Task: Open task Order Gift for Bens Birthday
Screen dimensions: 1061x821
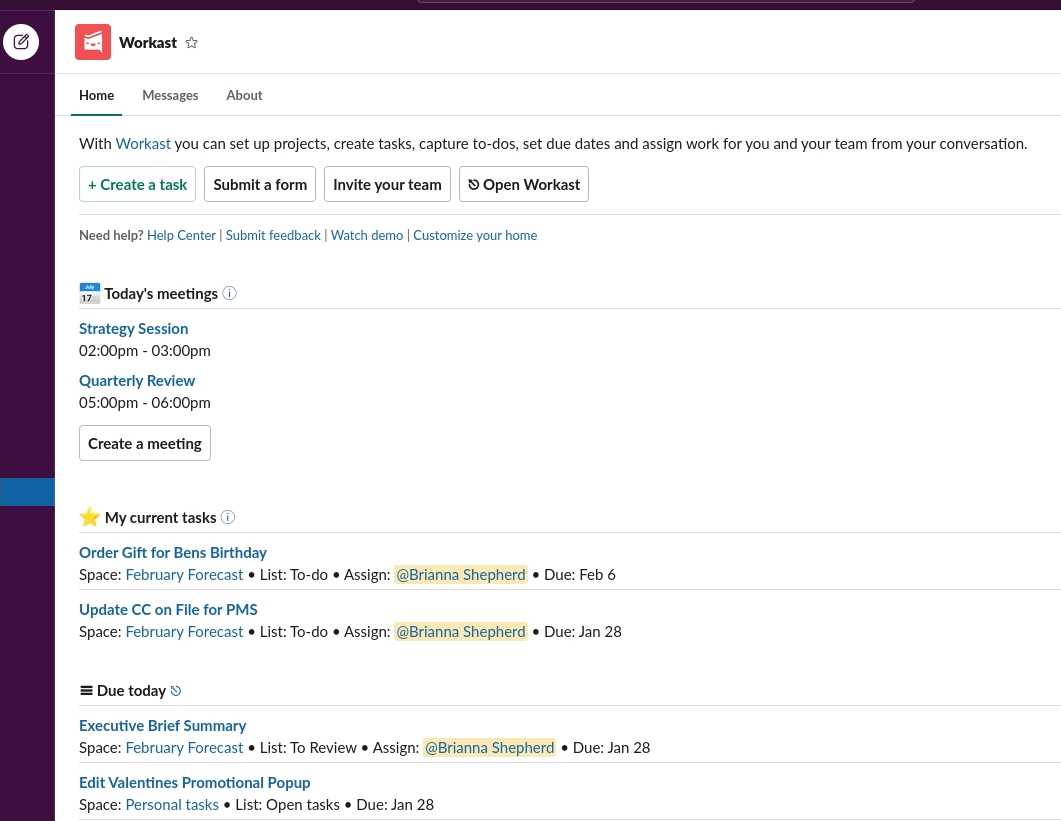Action: point(173,553)
